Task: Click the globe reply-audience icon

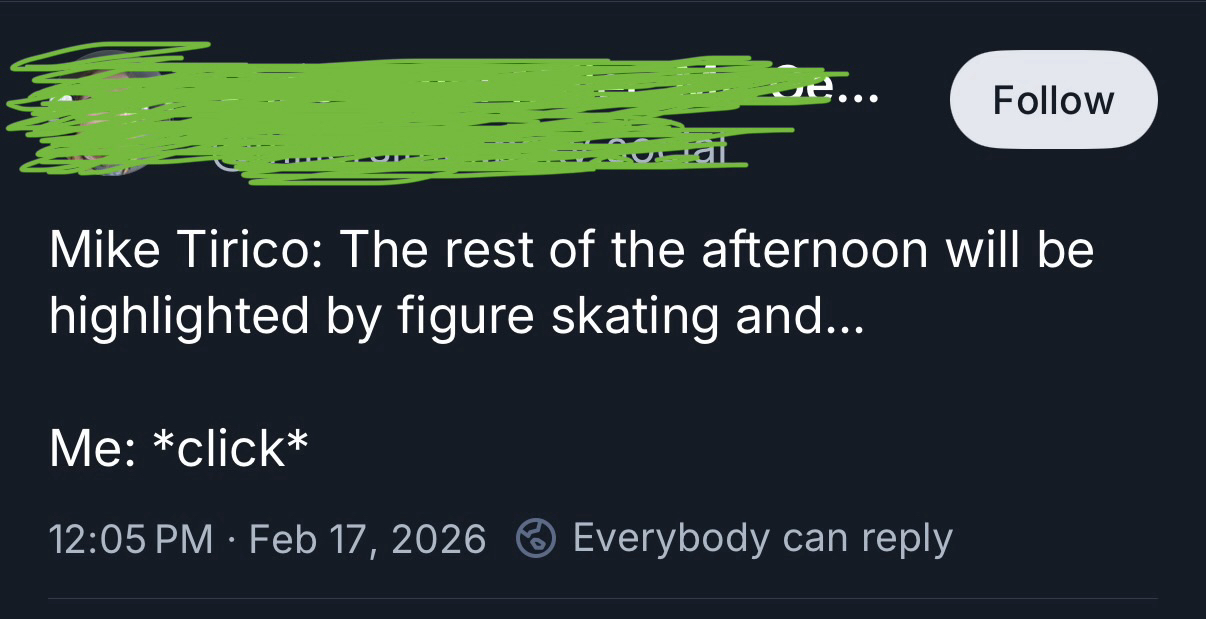Action: (535, 539)
